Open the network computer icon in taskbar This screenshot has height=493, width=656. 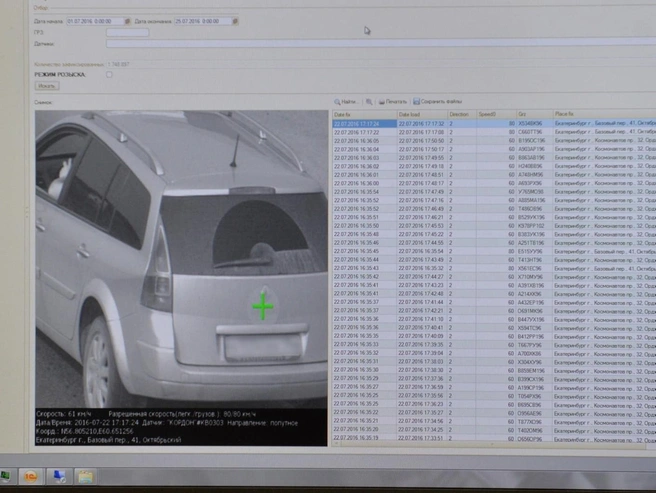[59, 476]
